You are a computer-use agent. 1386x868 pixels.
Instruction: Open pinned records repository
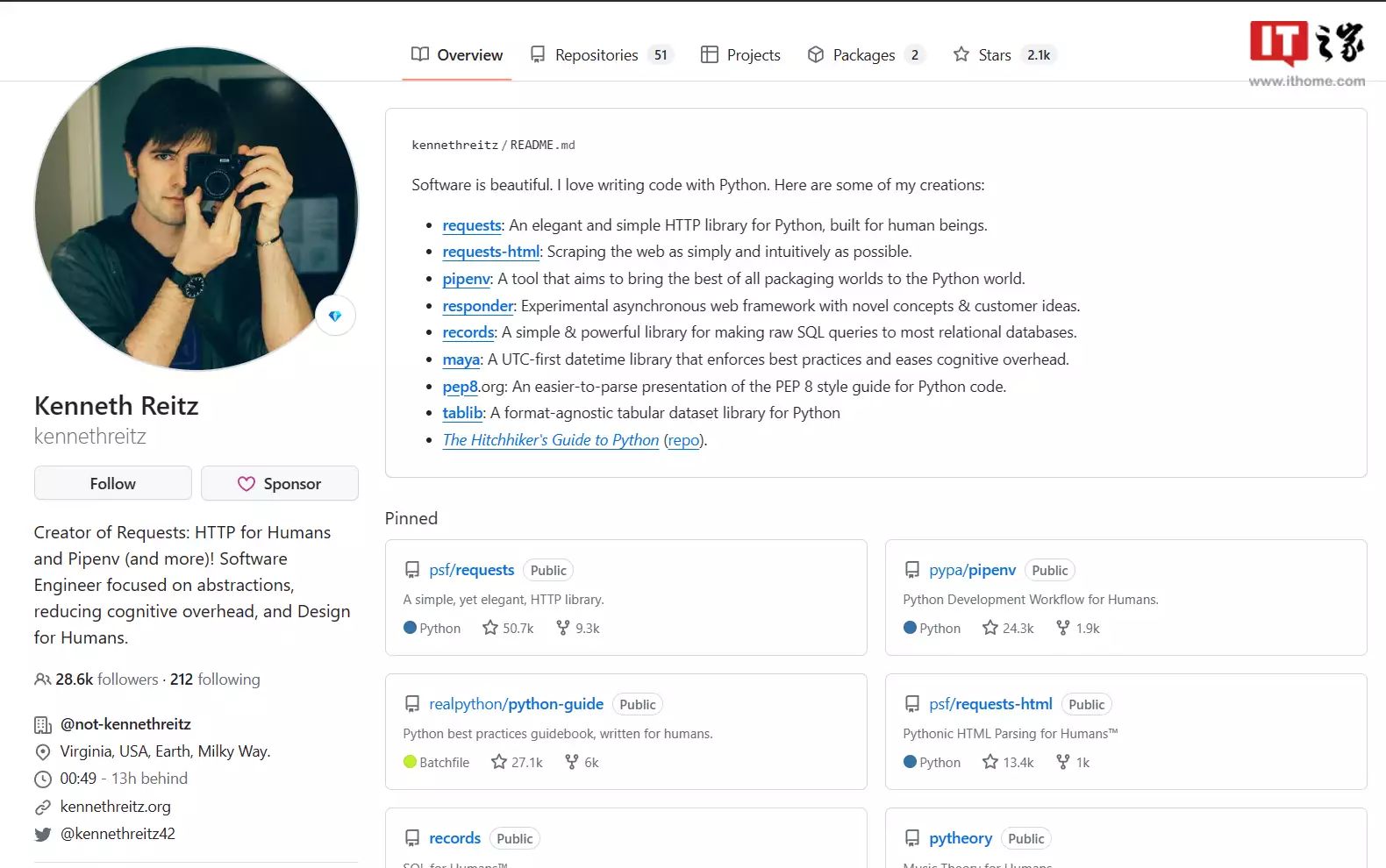tap(455, 838)
